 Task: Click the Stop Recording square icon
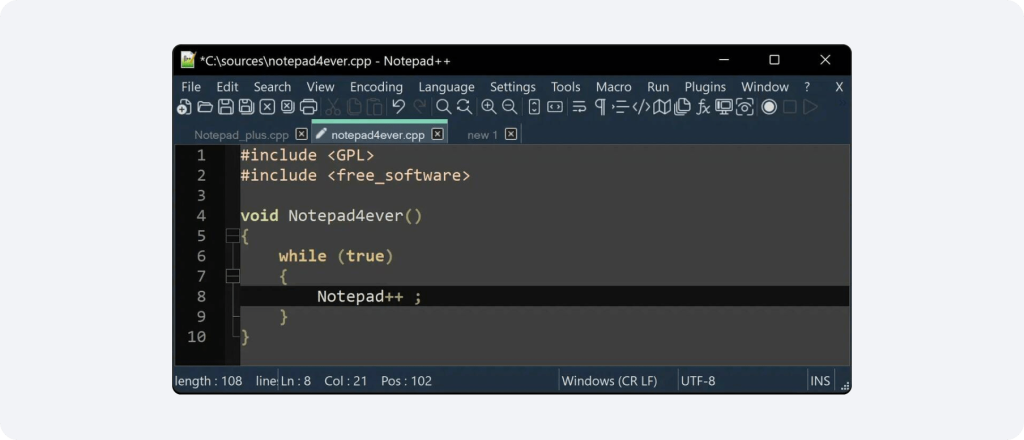coord(790,107)
